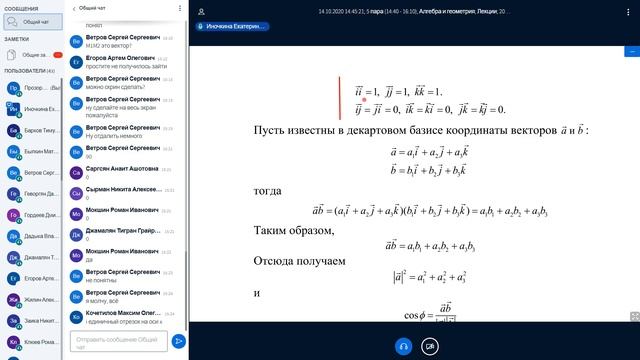Viewport: 640px width, 360px height.
Task: Click the heading 'Пользователи (41)'
Action: pyautogui.click(x=29, y=71)
